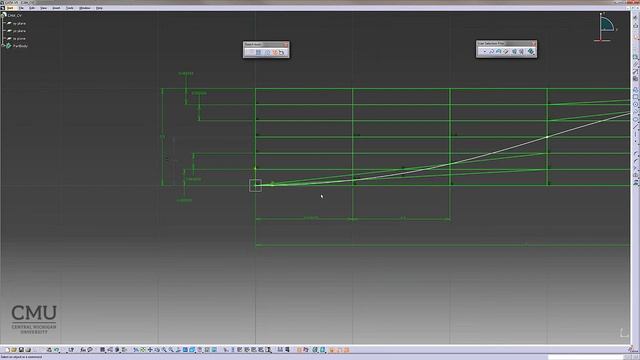This screenshot has width=640, height=360.
Task: Select the Project 3D Elements tool
Action: [x=635, y=183]
